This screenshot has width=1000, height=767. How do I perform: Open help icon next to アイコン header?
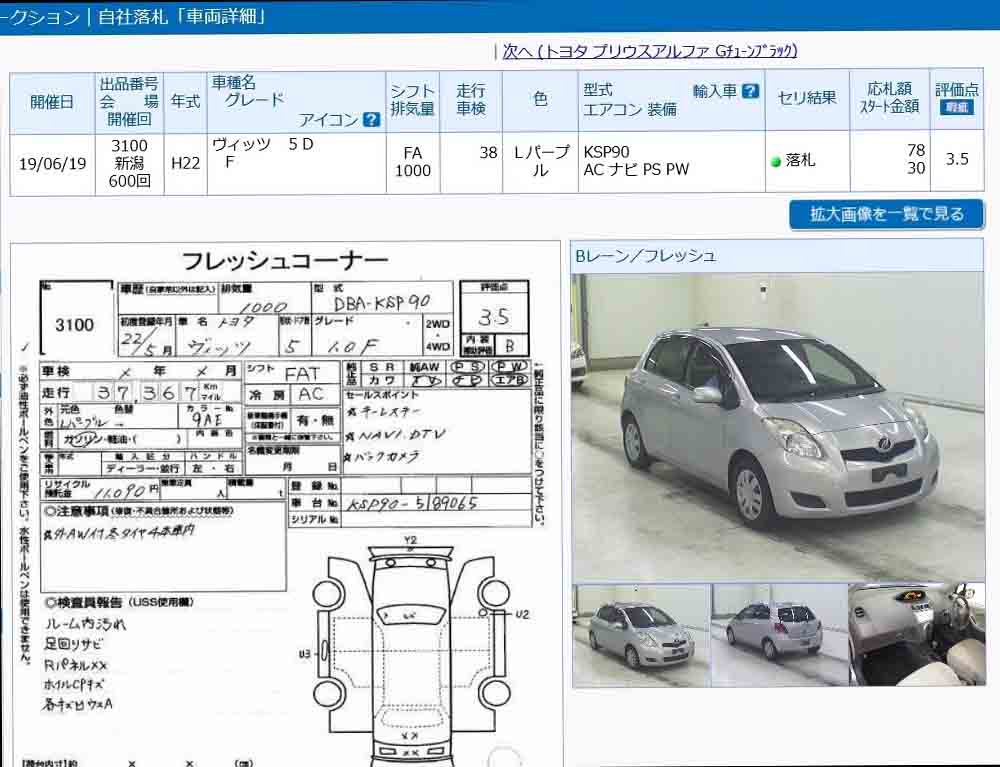point(371,119)
